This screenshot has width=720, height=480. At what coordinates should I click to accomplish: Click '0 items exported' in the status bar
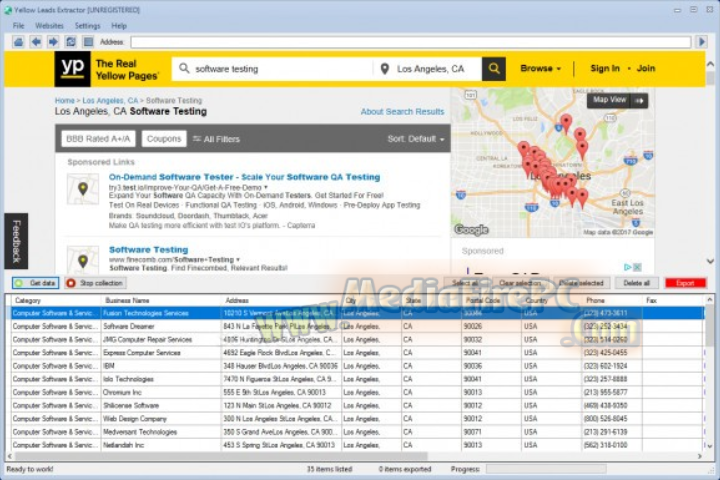coord(405,469)
